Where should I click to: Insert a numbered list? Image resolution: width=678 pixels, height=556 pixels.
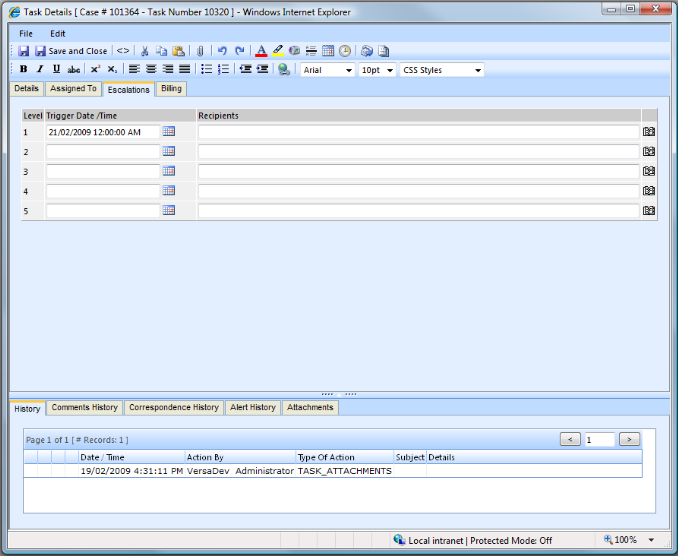pyautogui.click(x=223, y=69)
